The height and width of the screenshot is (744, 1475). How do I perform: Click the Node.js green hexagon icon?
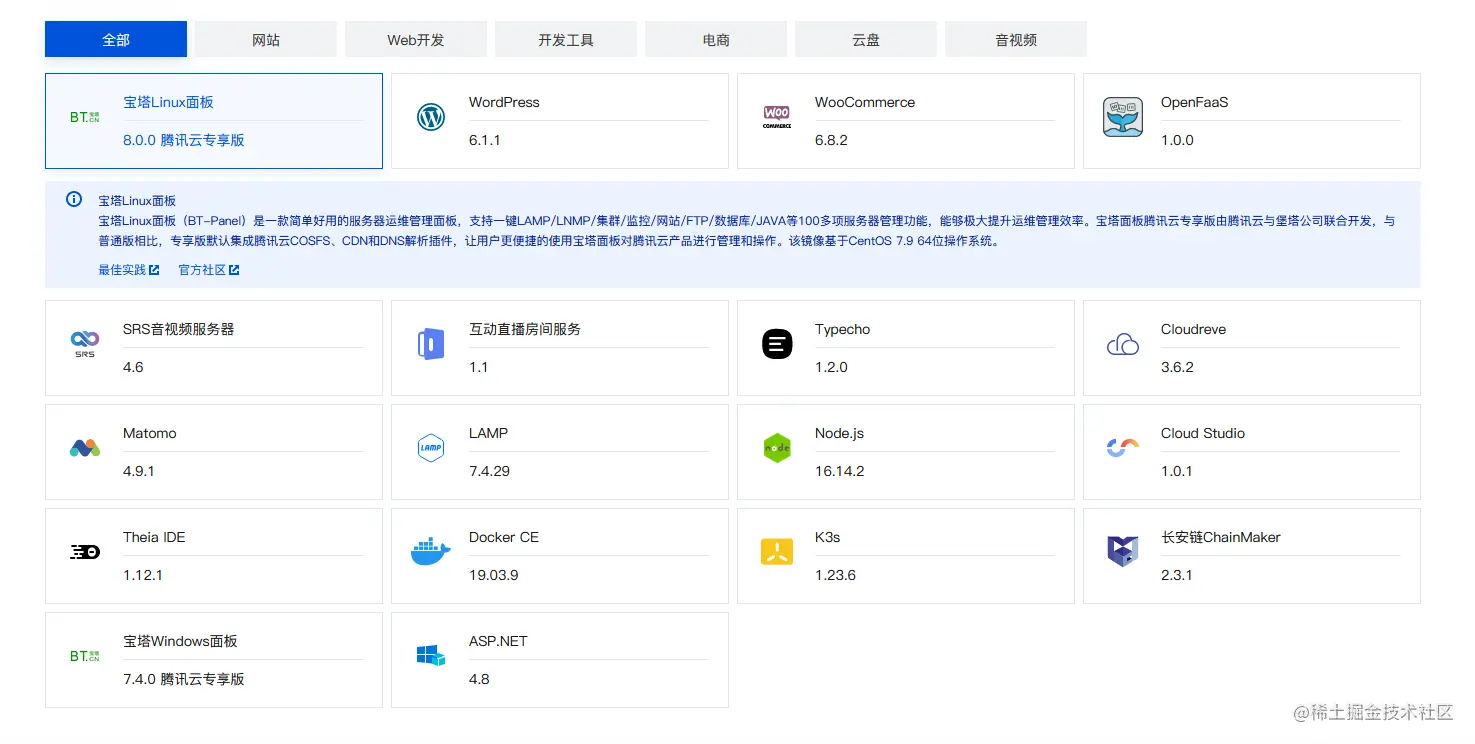[777, 448]
